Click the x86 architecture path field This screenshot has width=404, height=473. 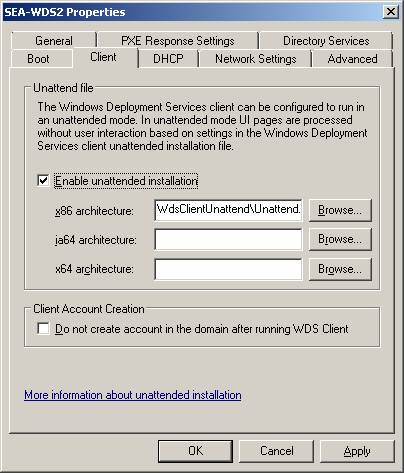[228, 210]
